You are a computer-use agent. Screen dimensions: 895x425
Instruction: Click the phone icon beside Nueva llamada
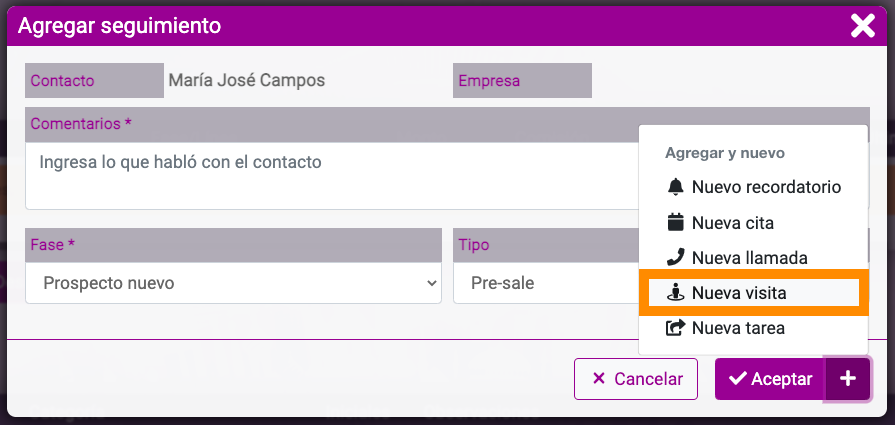(675, 257)
